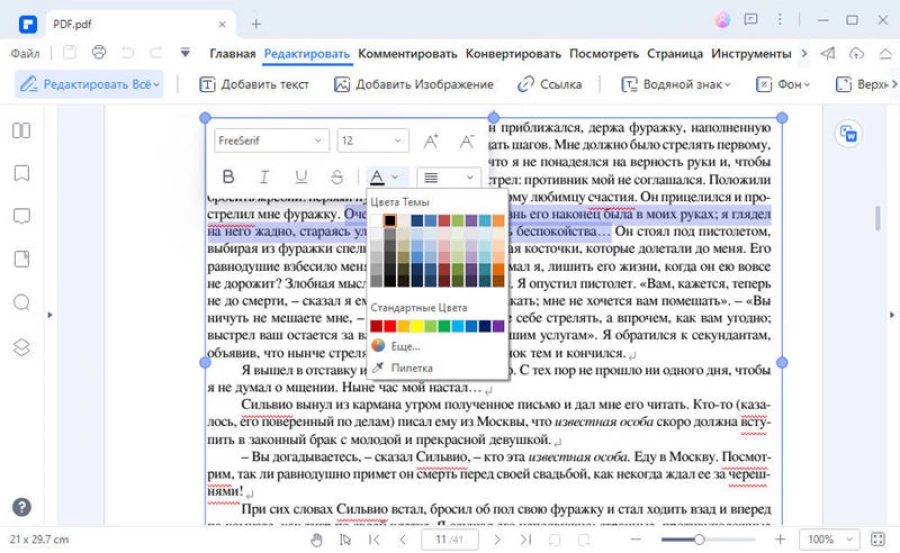Open the search panel magnifier icon
The height and width of the screenshot is (553, 900).
(21, 303)
